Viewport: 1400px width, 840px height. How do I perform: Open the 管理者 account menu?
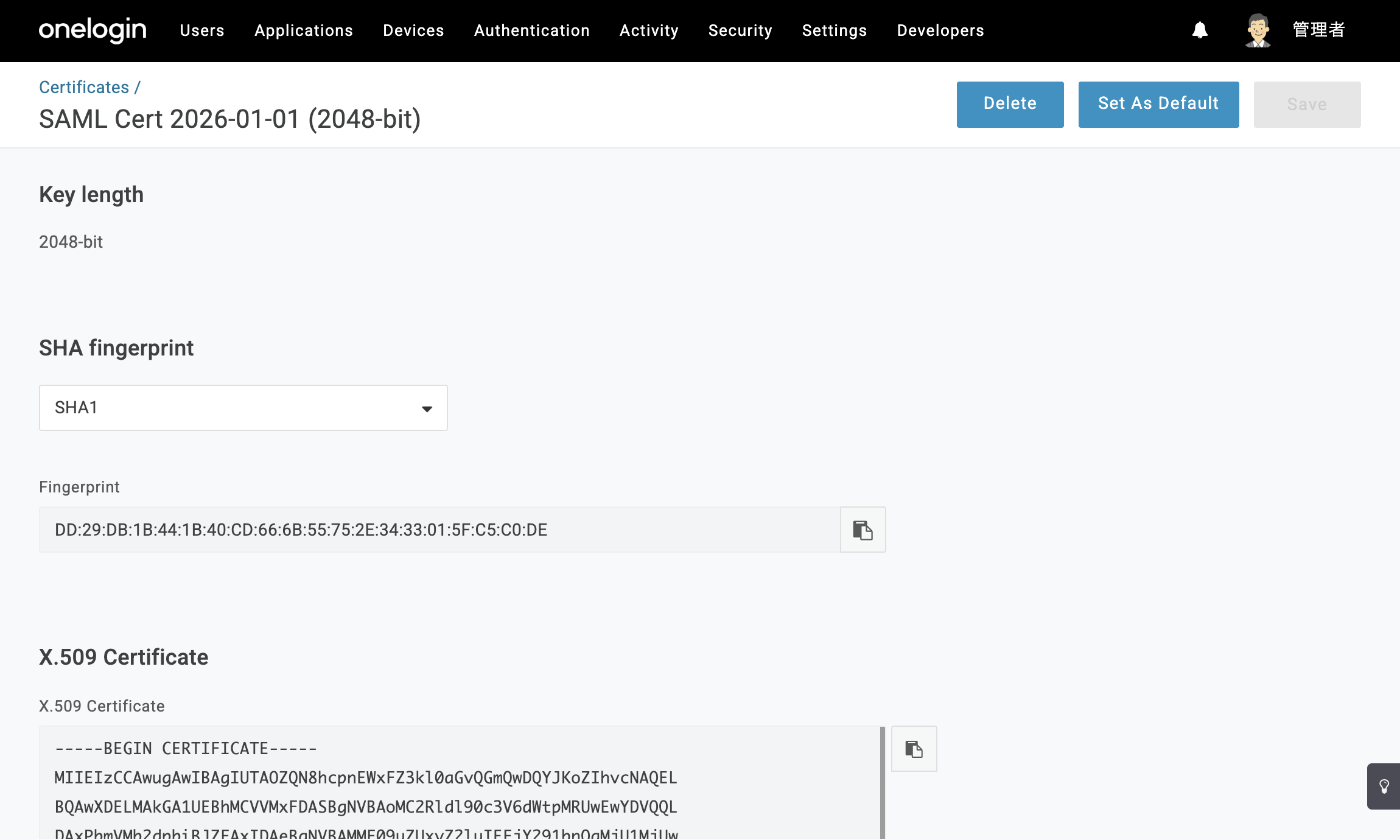point(1318,30)
